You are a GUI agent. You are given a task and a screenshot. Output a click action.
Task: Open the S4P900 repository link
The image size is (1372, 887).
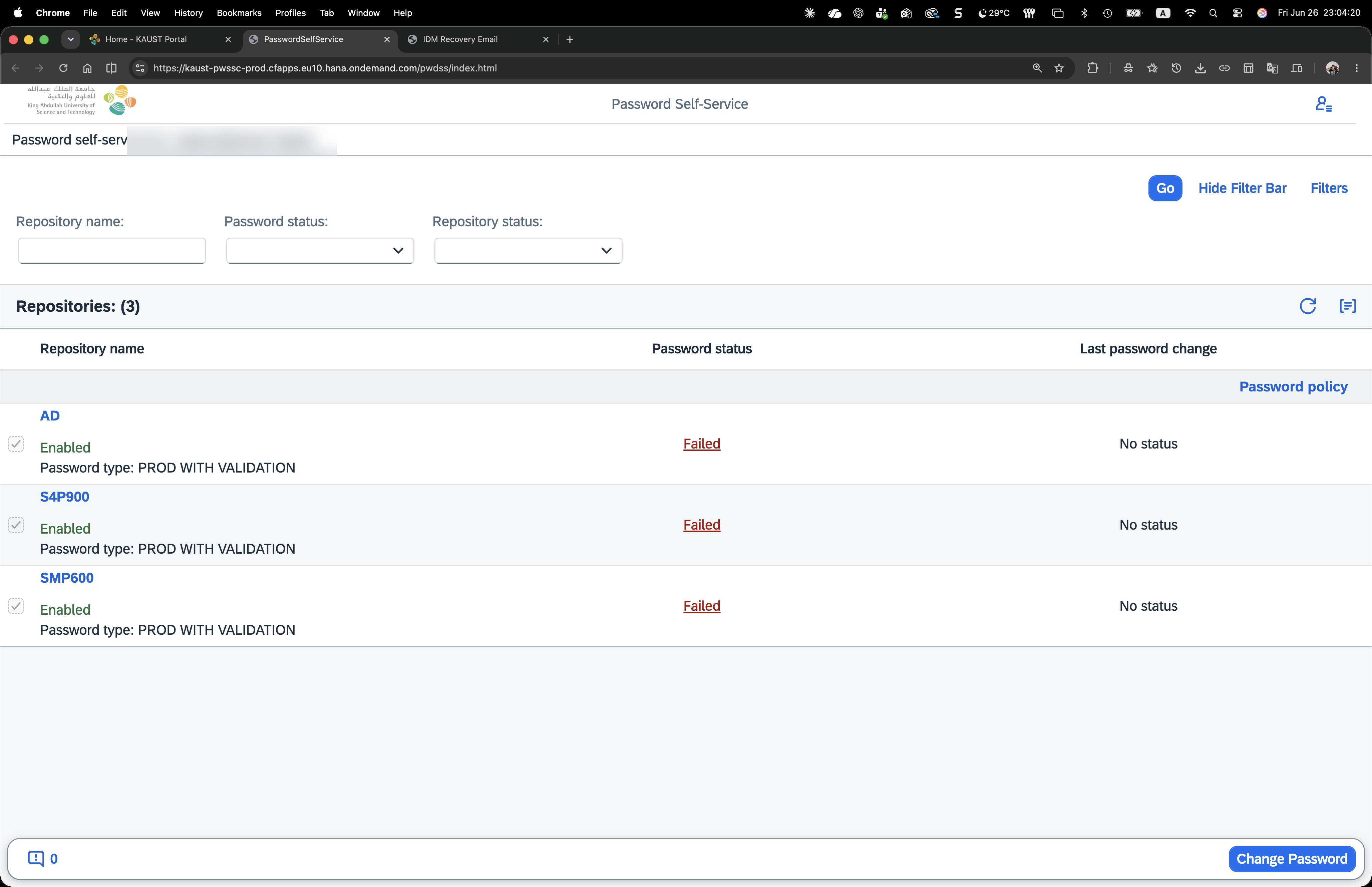pyautogui.click(x=64, y=497)
